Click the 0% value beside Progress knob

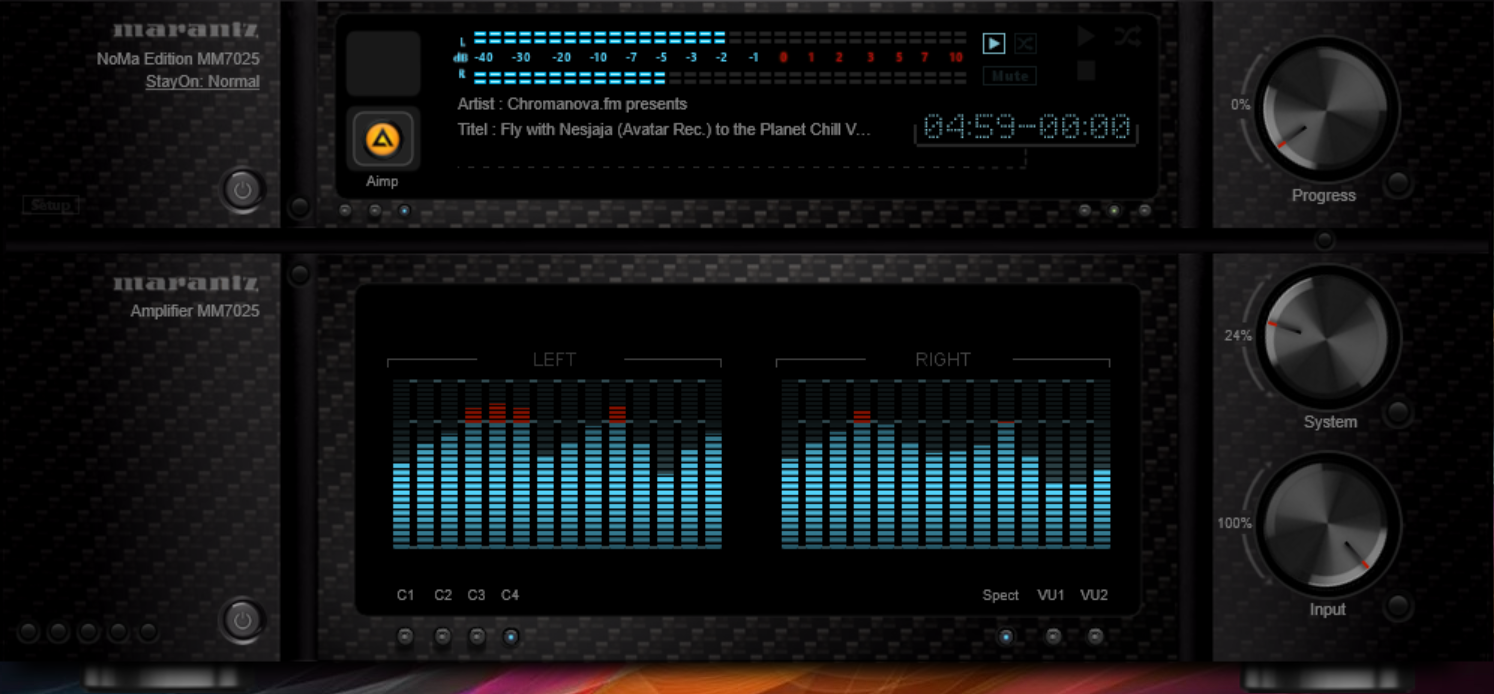[1241, 105]
